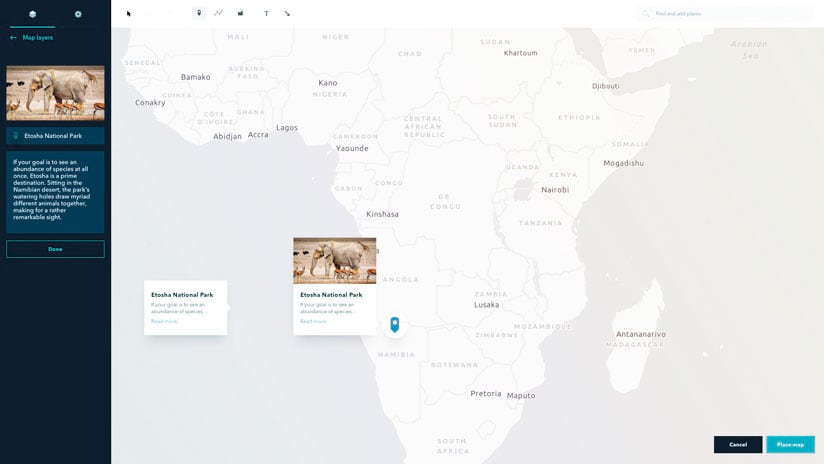Viewport: 824px width, 464px height.
Task: Click the Khartoum city label
Action: point(520,53)
